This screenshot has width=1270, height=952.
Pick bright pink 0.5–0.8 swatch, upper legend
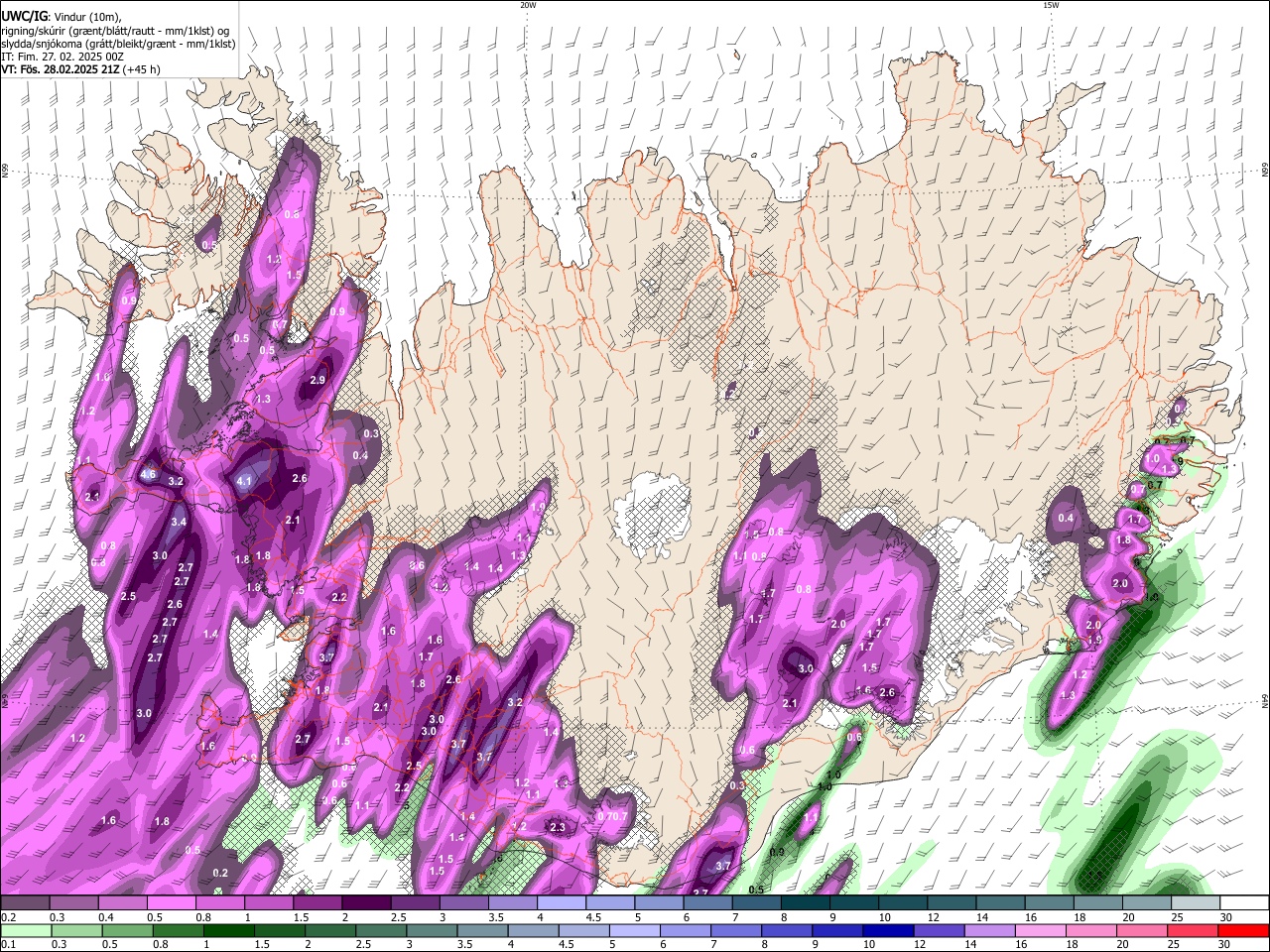173,902
